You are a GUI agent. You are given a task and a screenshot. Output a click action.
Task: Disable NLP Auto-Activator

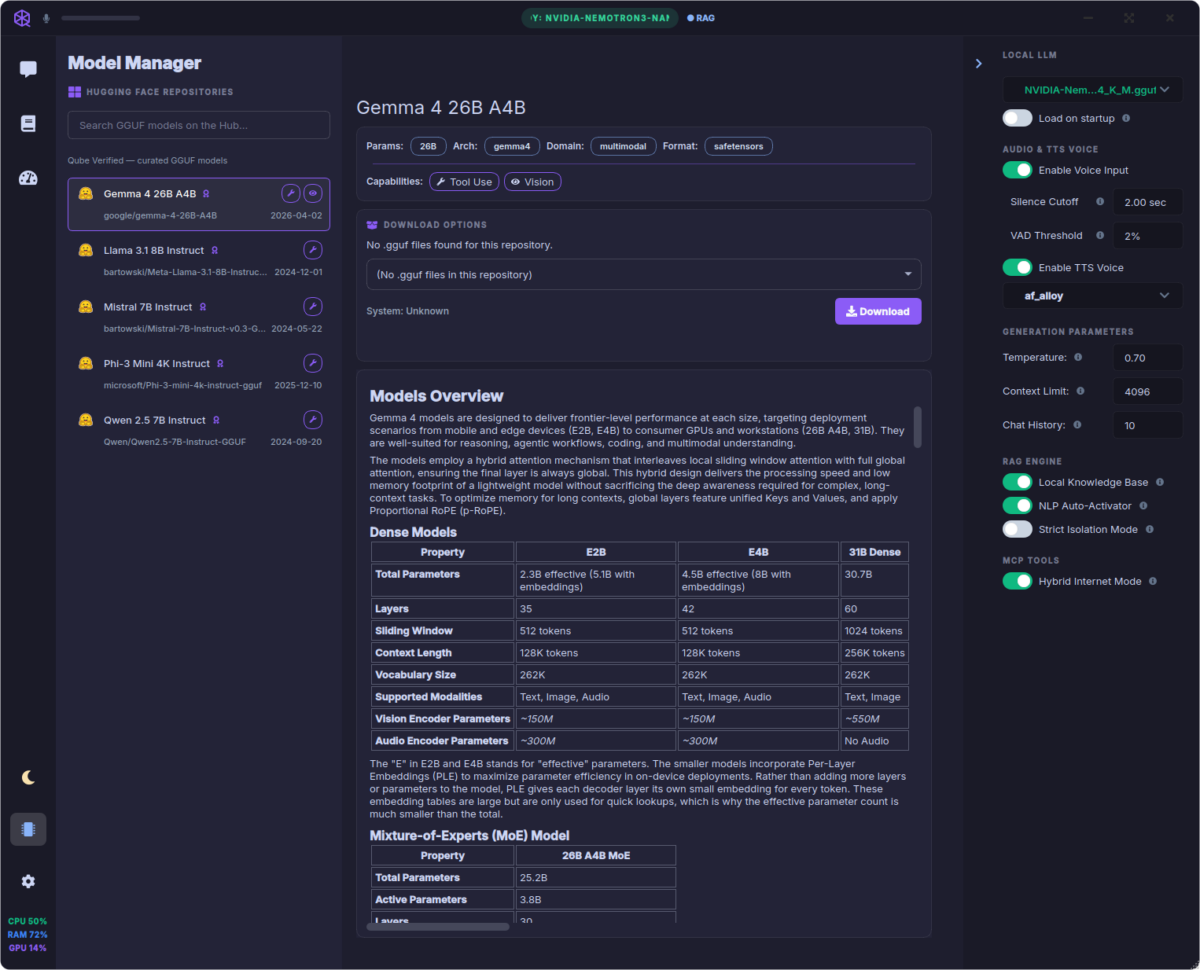pyautogui.click(x=1017, y=506)
